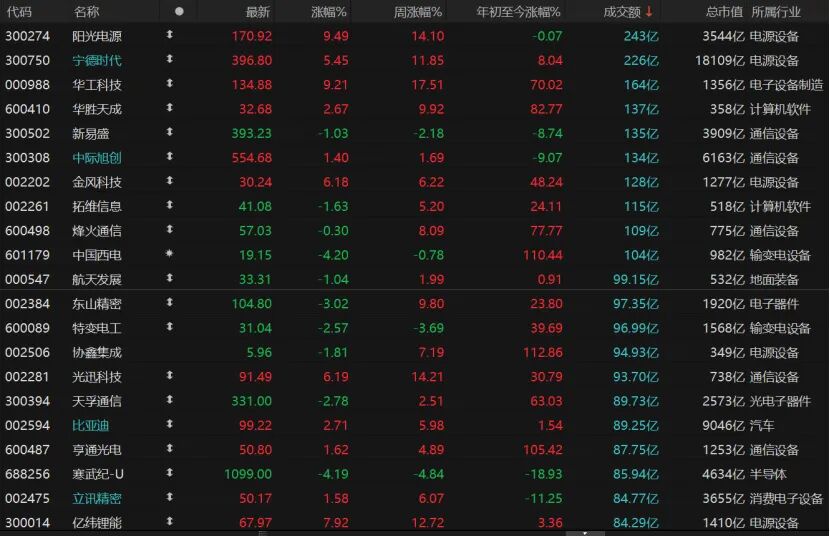Viewport: 830px width, 536px height.
Task: Click the marker icon beside 光迅科技
Action: (169, 377)
